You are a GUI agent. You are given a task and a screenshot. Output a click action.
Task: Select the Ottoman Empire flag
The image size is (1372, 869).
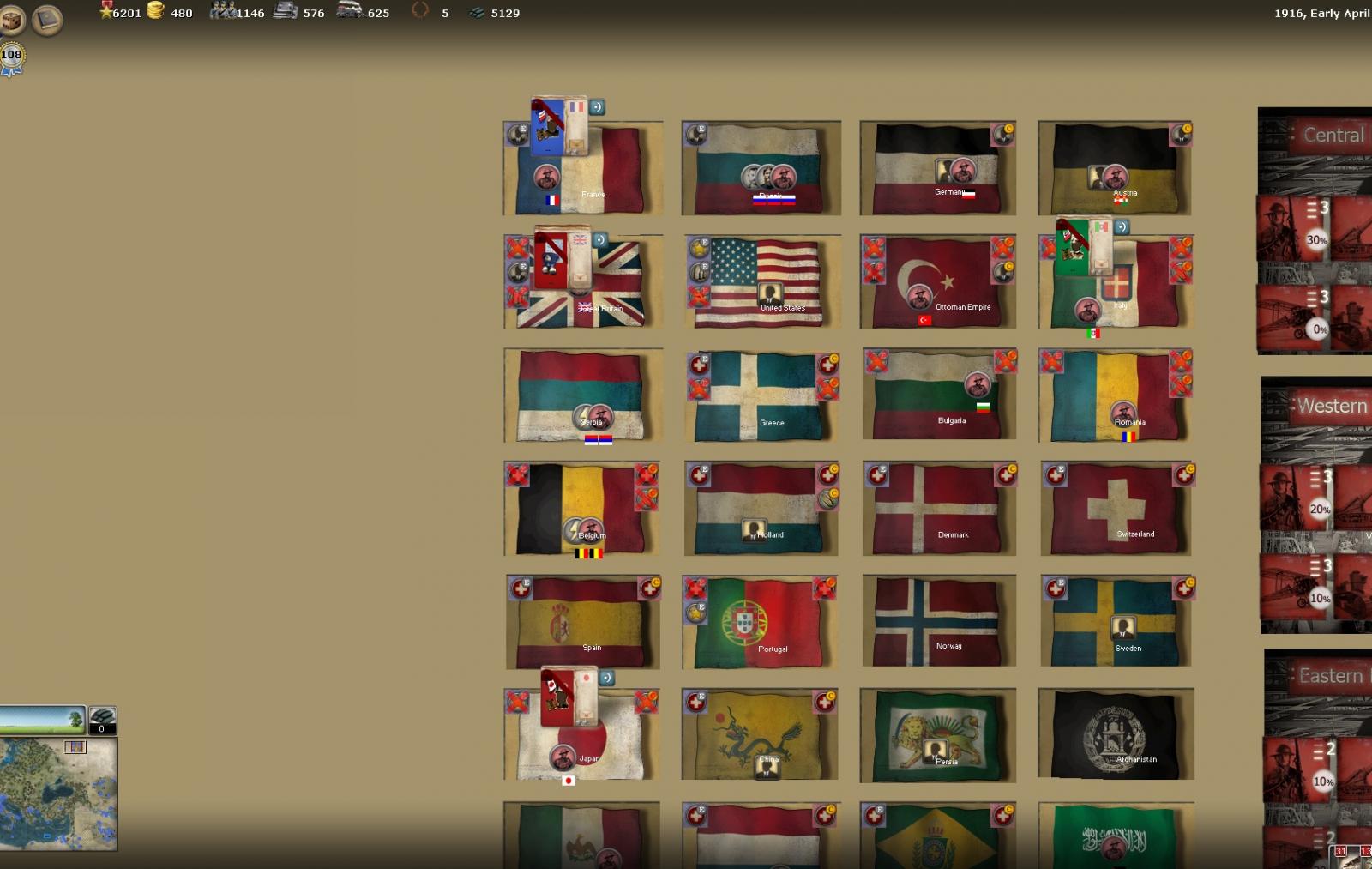coord(937,281)
